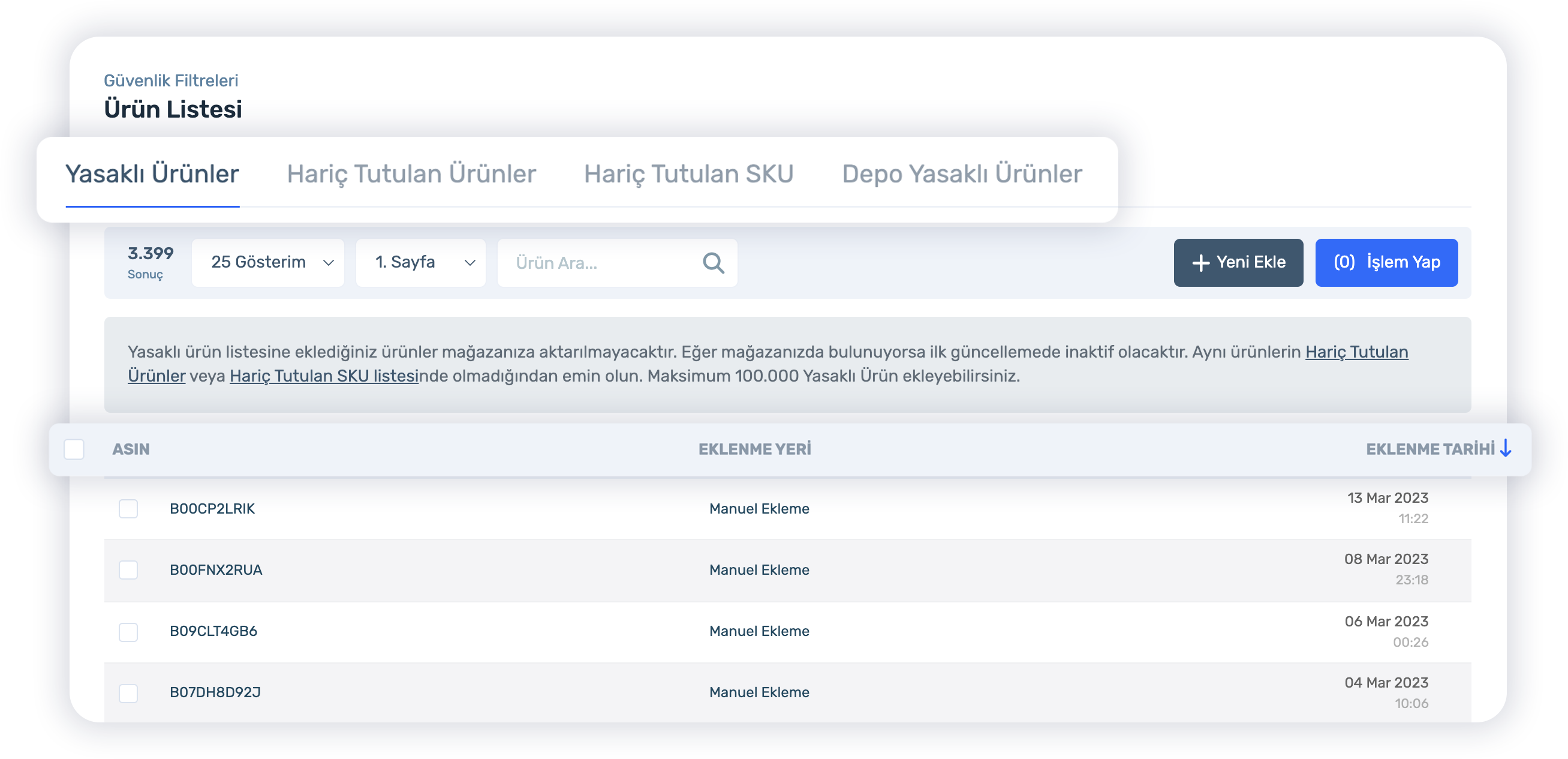Open the Hariç Tutulan SKU tab
Screen dimensions: 1568x759
688,174
